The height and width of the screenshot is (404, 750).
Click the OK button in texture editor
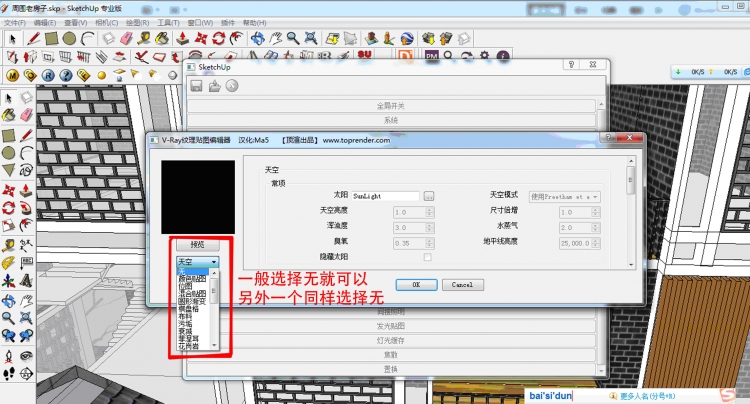[416, 284]
